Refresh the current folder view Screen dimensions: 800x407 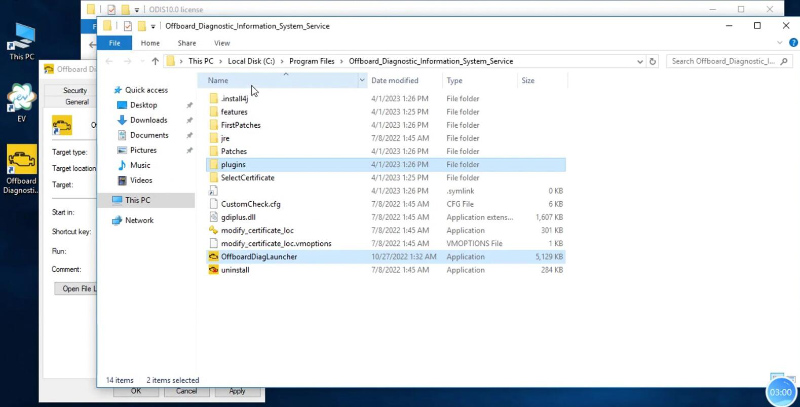(653, 61)
